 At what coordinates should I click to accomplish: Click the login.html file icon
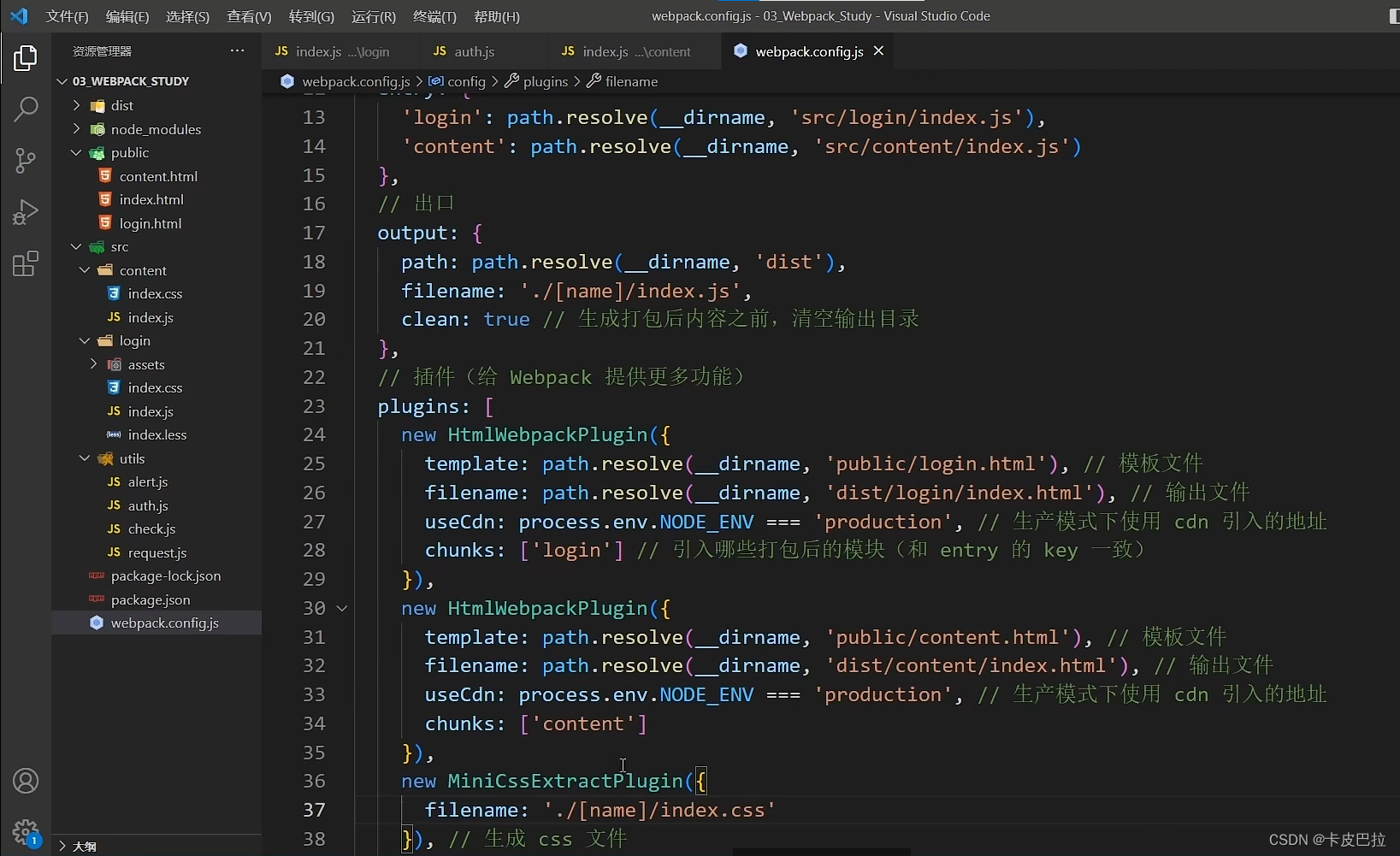pyautogui.click(x=105, y=223)
